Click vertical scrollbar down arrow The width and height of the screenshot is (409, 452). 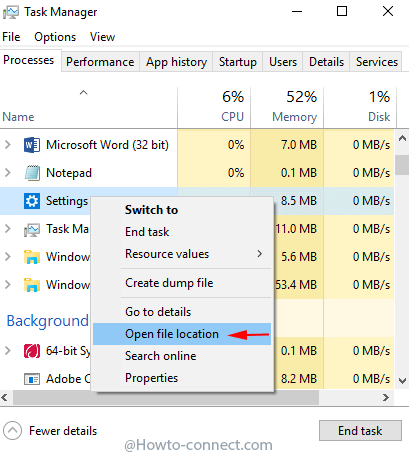click(x=402, y=381)
